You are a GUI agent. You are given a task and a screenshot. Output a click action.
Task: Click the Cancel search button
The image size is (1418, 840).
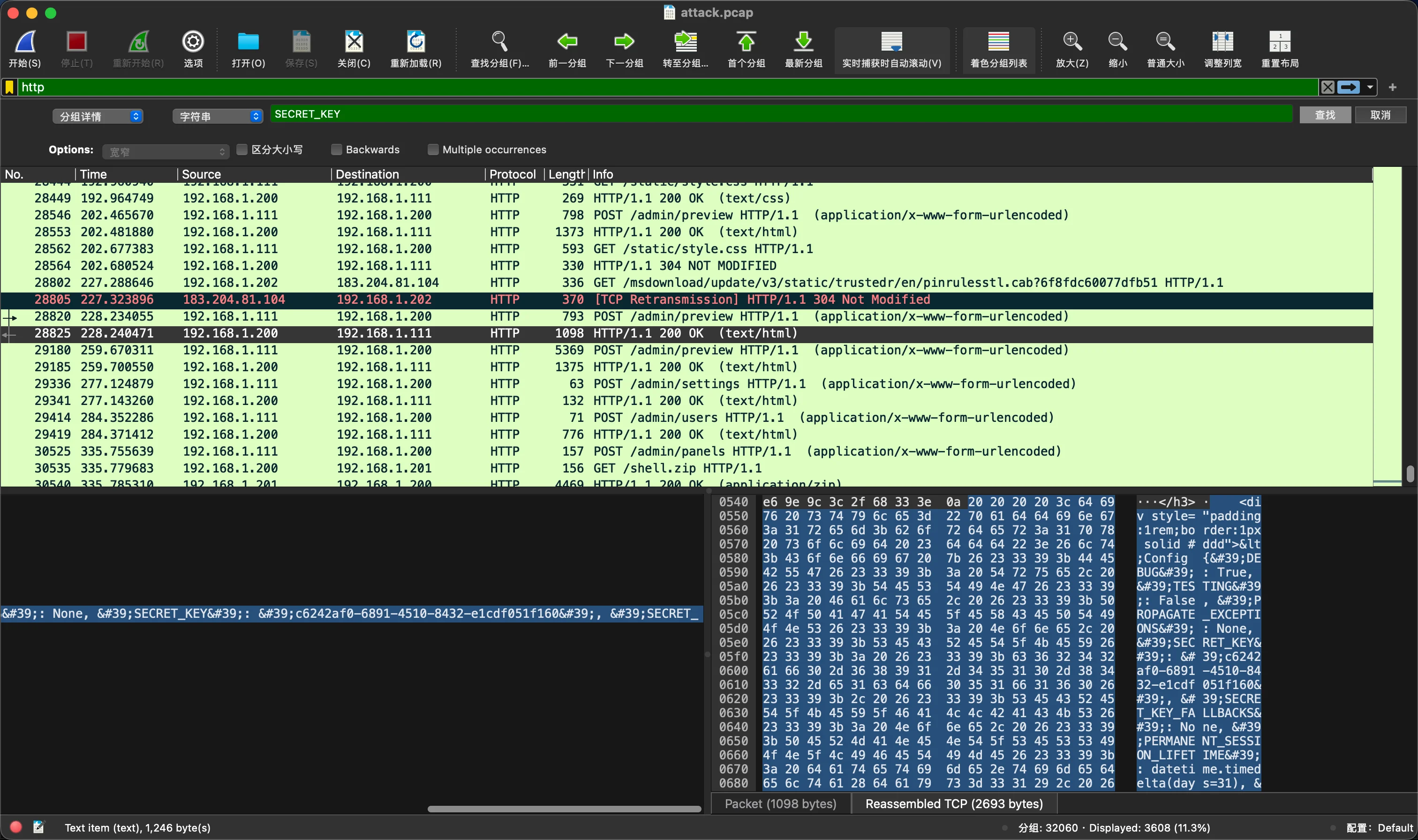point(1380,115)
